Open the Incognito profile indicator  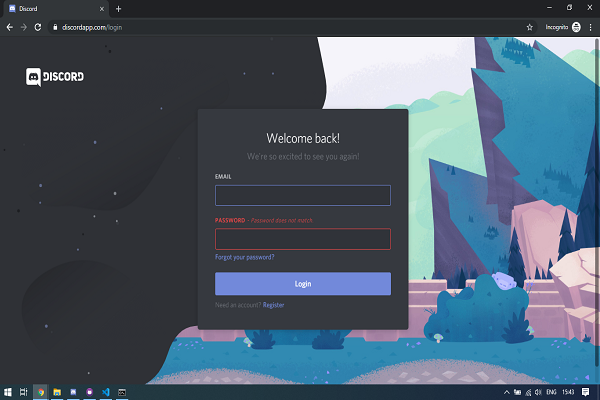pyautogui.click(x=563, y=27)
